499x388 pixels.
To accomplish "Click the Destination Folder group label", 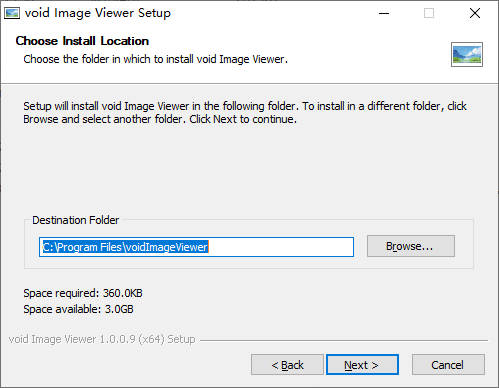I will (x=76, y=220).
